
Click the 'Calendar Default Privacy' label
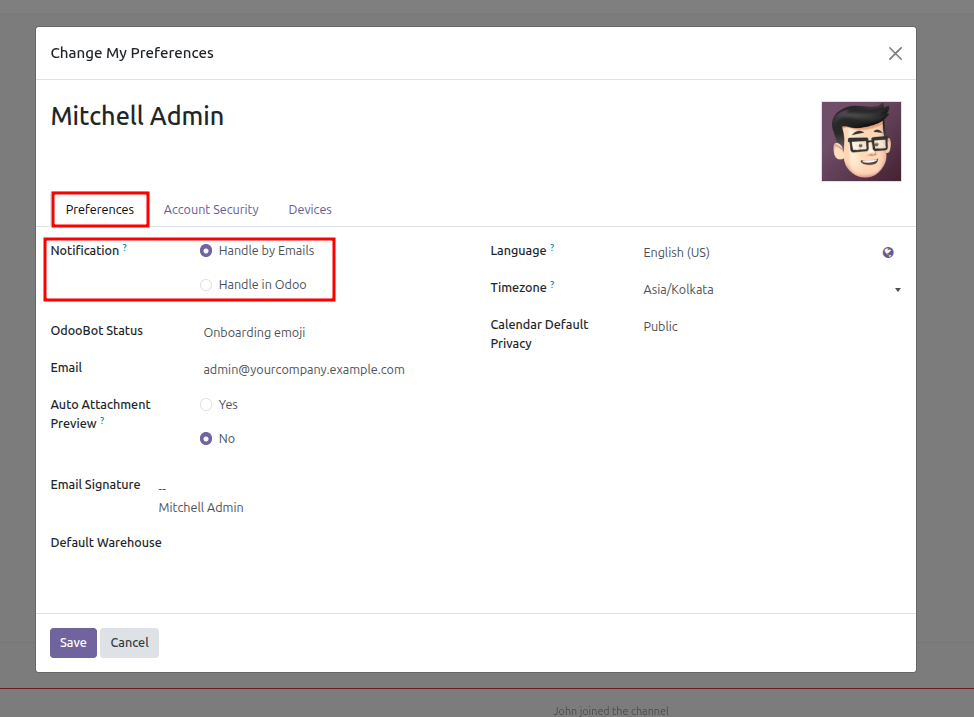click(539, 334)
